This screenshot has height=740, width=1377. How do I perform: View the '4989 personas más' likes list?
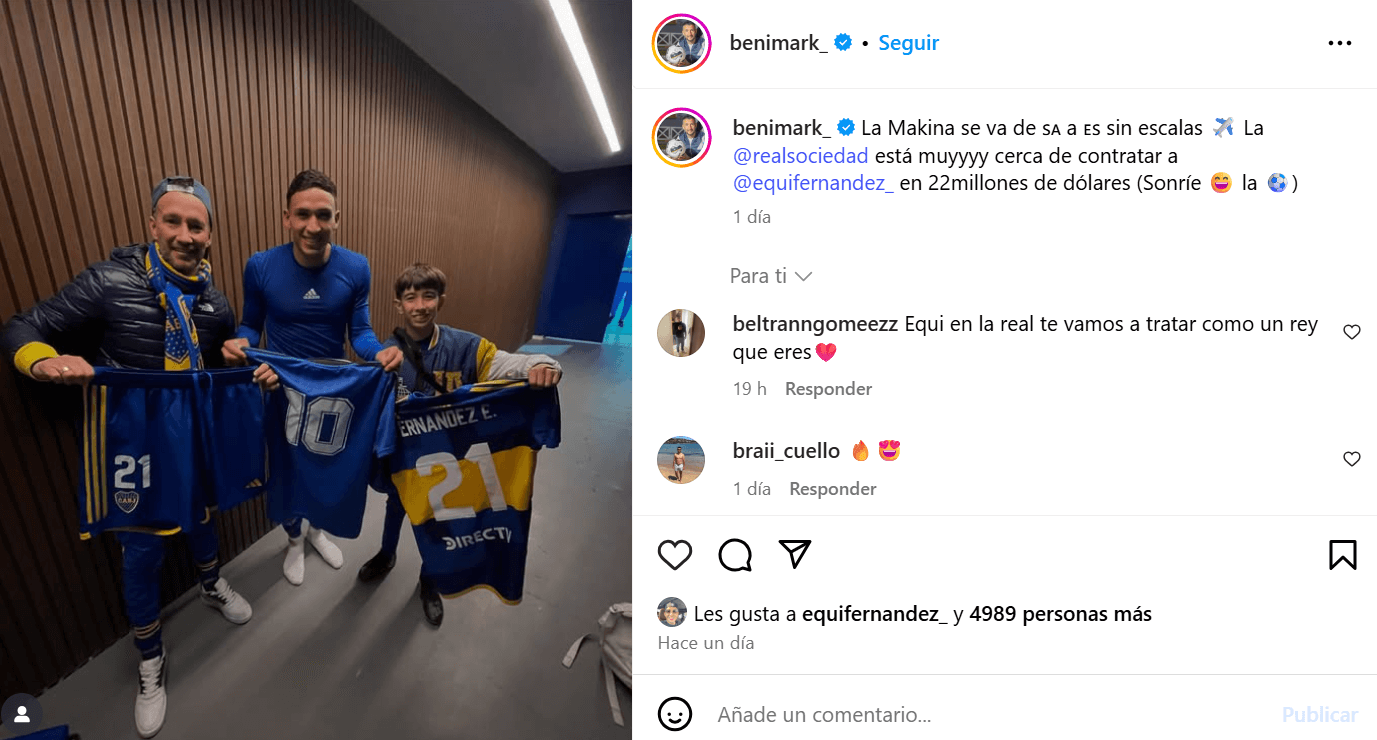coord(1060,614)
